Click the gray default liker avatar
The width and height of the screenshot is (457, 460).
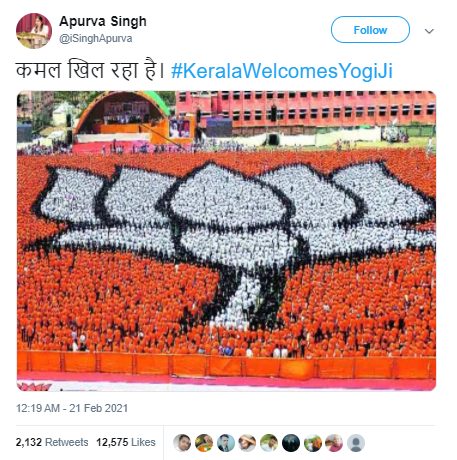(x=356, y=443)
